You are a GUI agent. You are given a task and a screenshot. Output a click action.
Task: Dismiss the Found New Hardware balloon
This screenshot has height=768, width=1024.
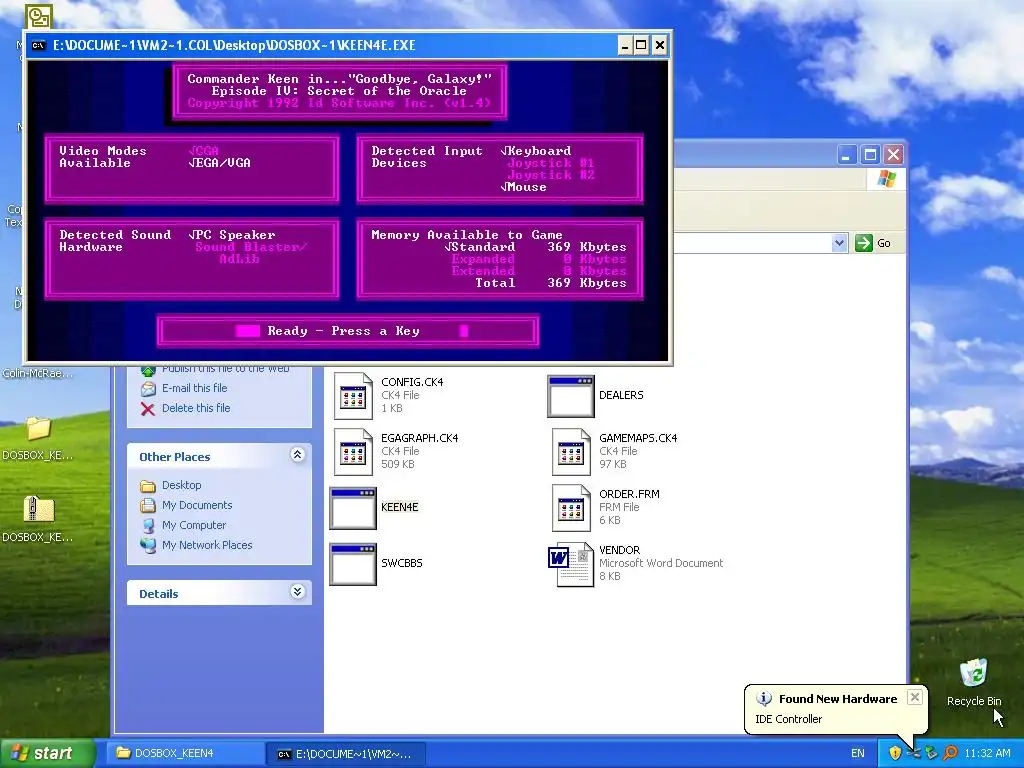coord(915,697)
